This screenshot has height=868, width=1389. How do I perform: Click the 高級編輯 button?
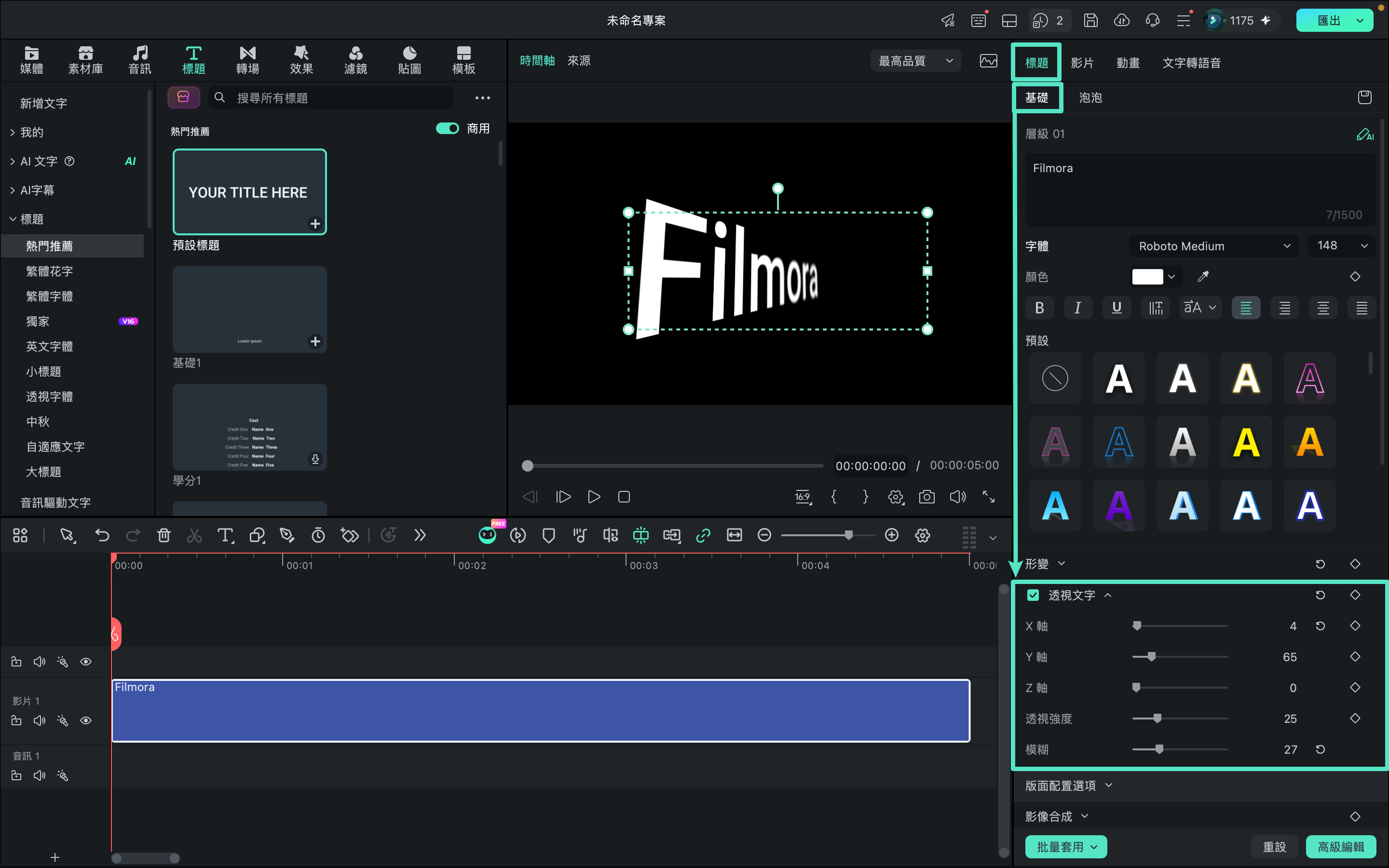pos(1341,847)
